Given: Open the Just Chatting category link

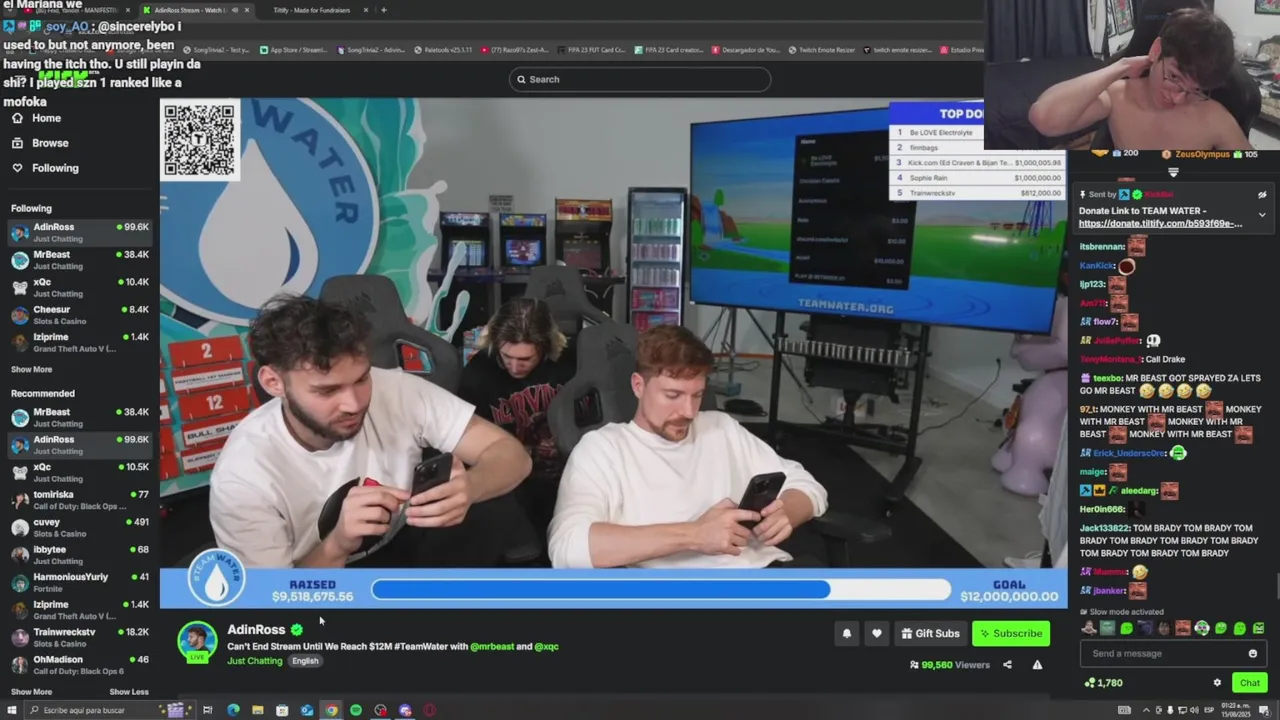Looking at the screenshot, I should [255, 661].
